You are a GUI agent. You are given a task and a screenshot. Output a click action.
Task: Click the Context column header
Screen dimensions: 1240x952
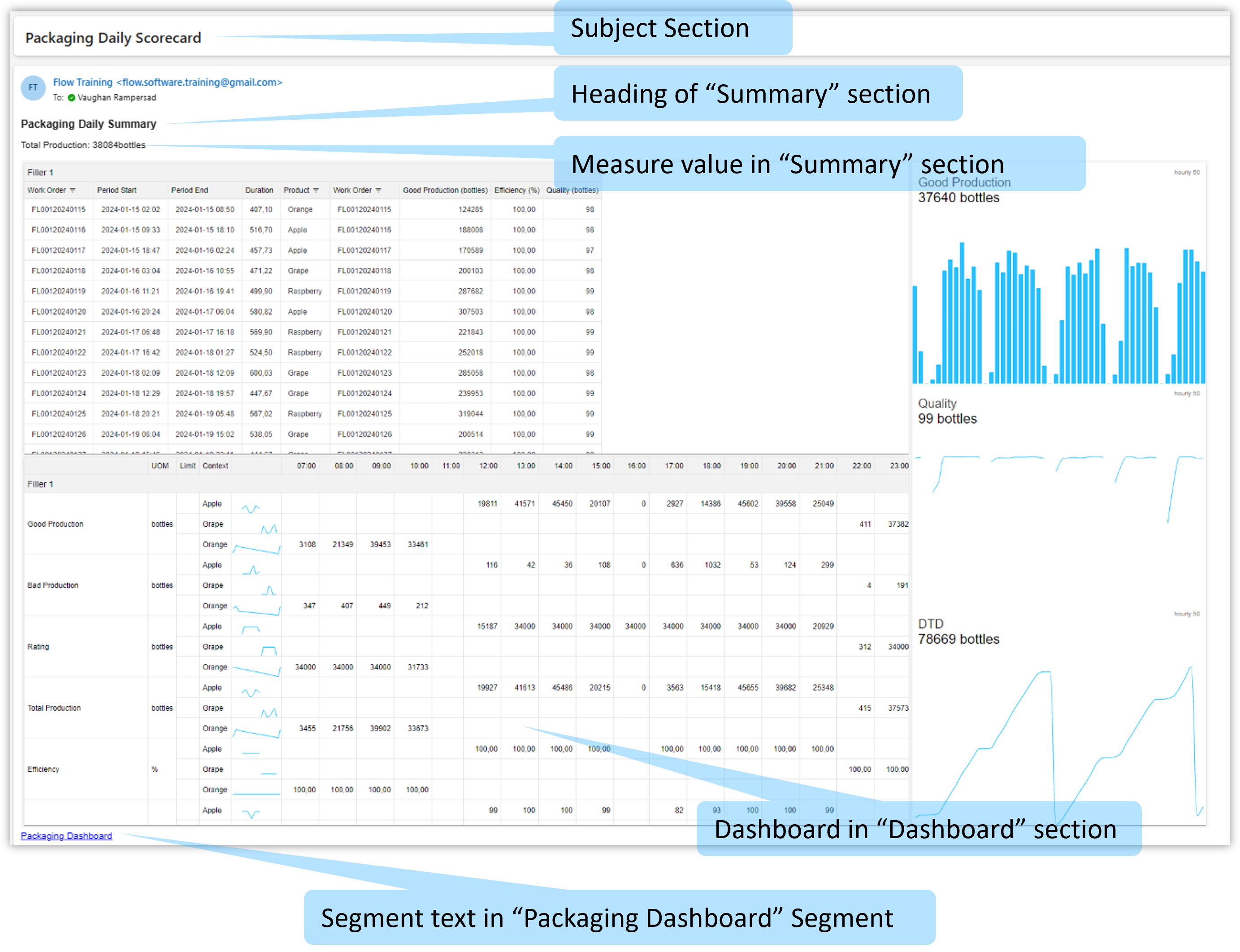tap(215, 466)
